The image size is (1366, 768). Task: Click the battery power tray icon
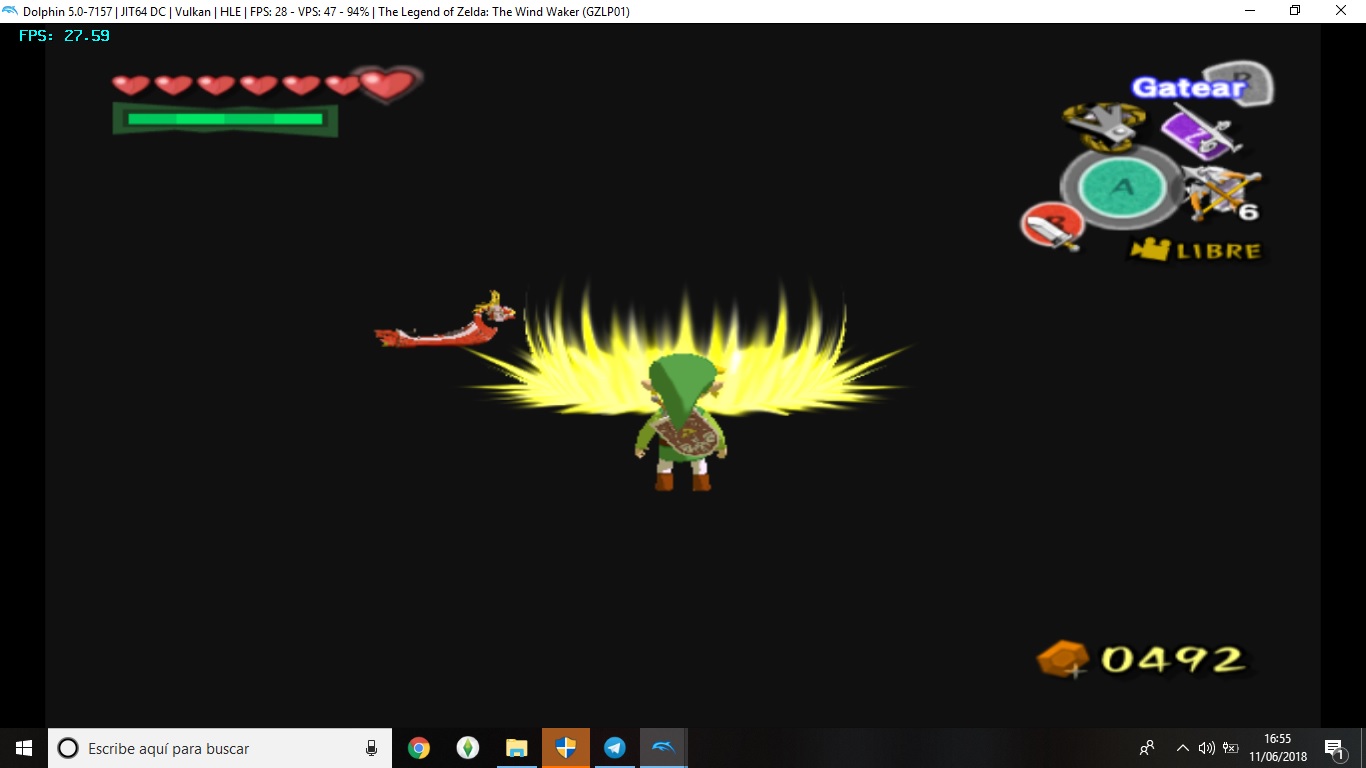tap(1231, 748)
